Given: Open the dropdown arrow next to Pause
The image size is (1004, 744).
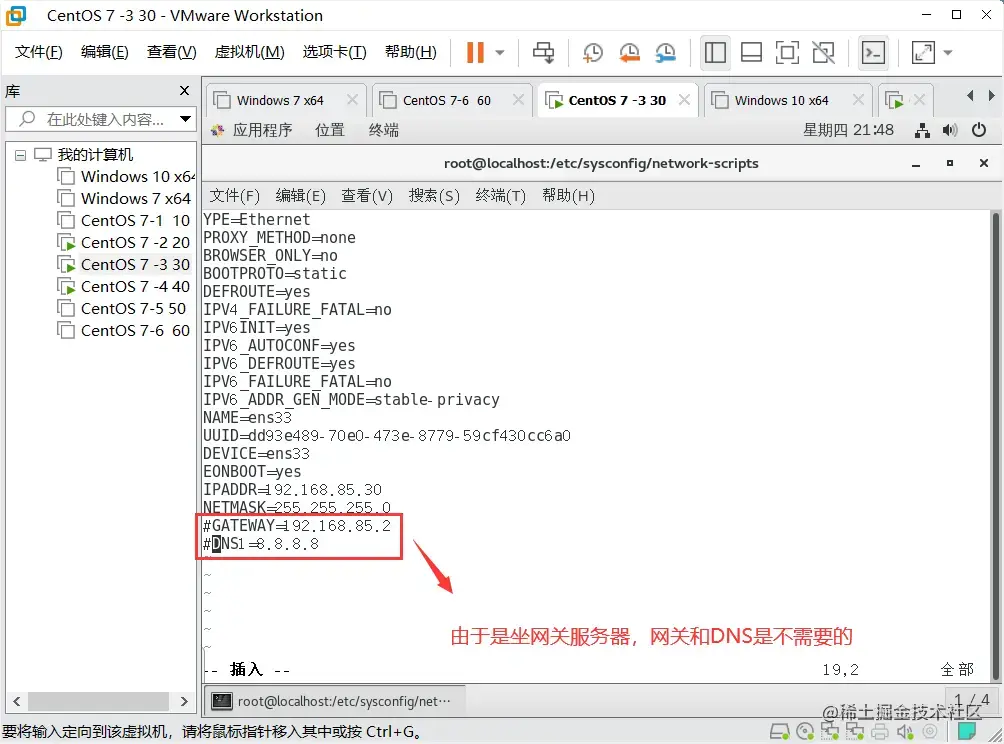Looking at the screenshot, I should [500, 53].
